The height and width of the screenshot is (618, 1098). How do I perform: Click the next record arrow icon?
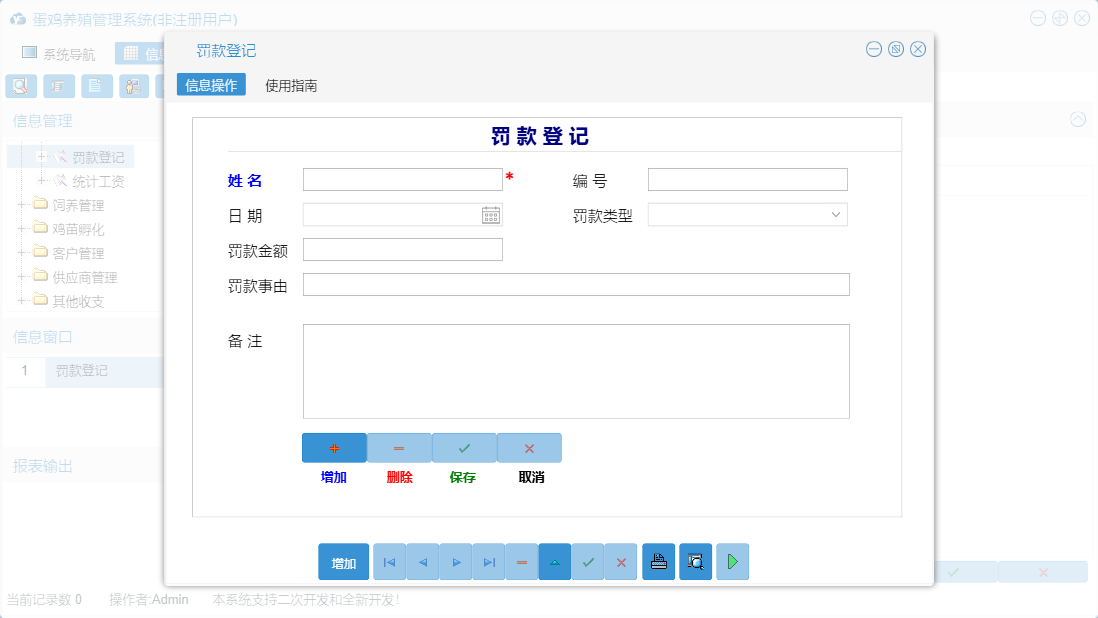coord(455,561)
